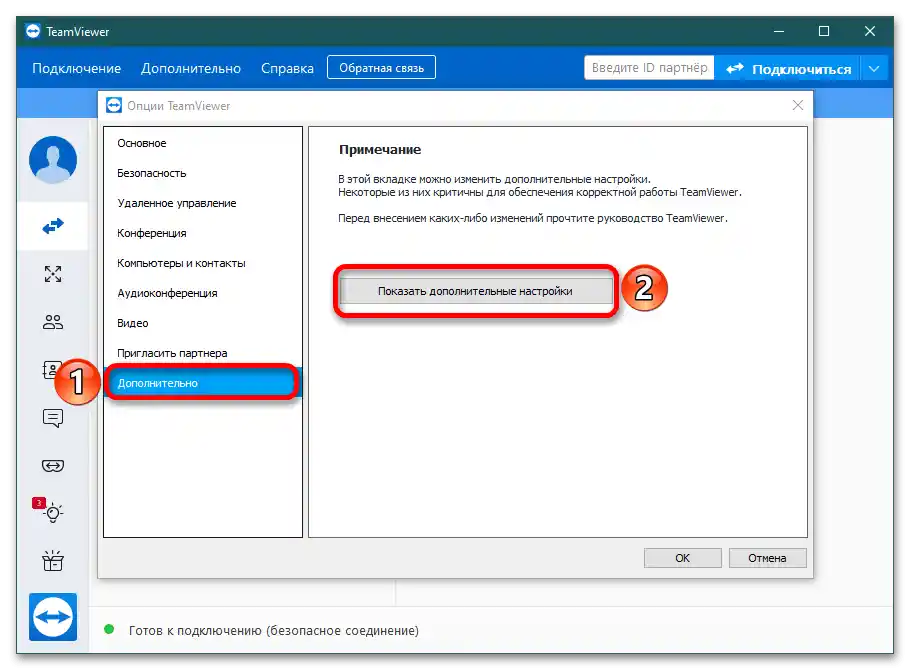Focus the partner ID input field
This screenshot has width=910, height=670.
[x=649, y=68]
